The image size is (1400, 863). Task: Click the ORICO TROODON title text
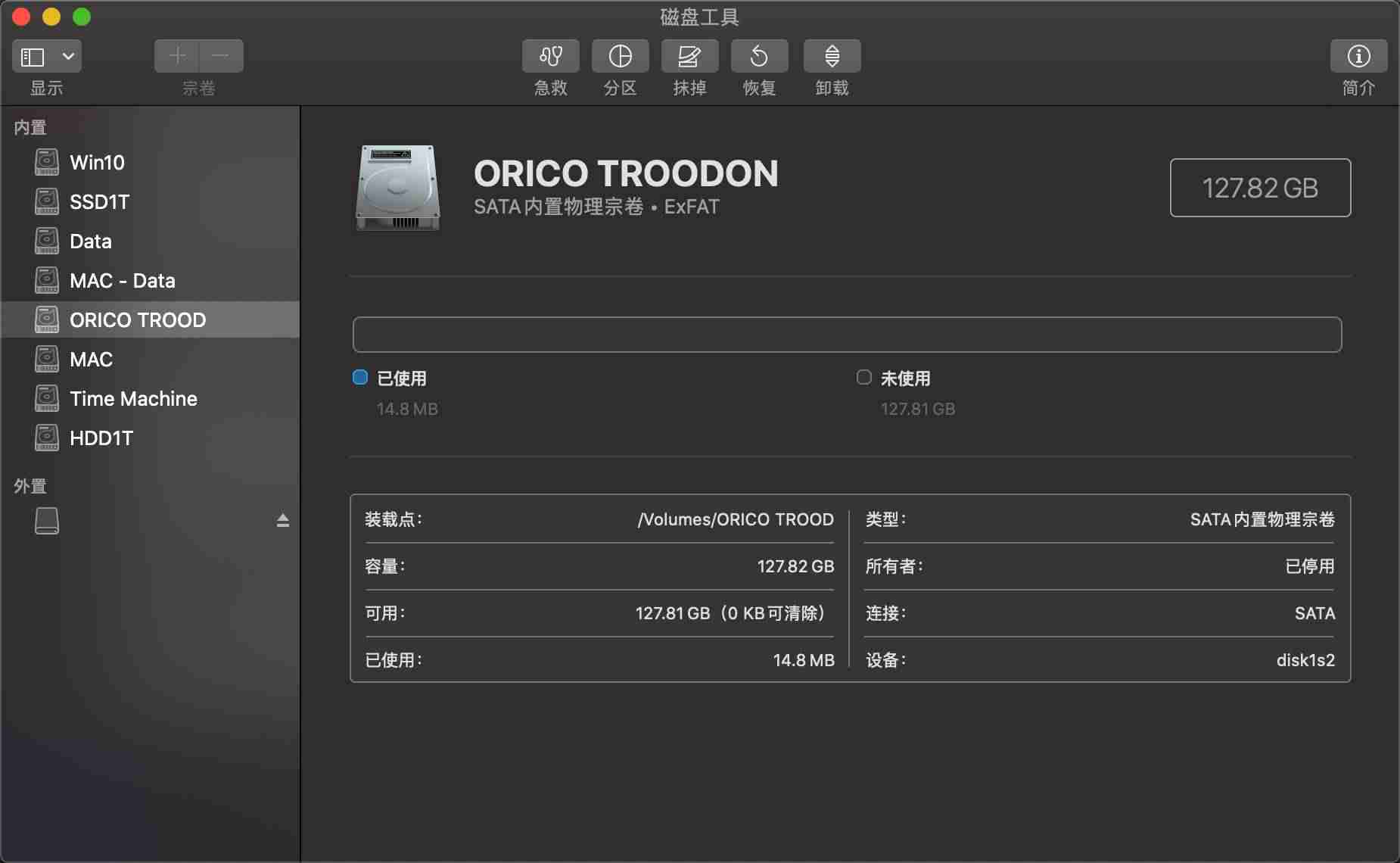click(x=626, y=173)
